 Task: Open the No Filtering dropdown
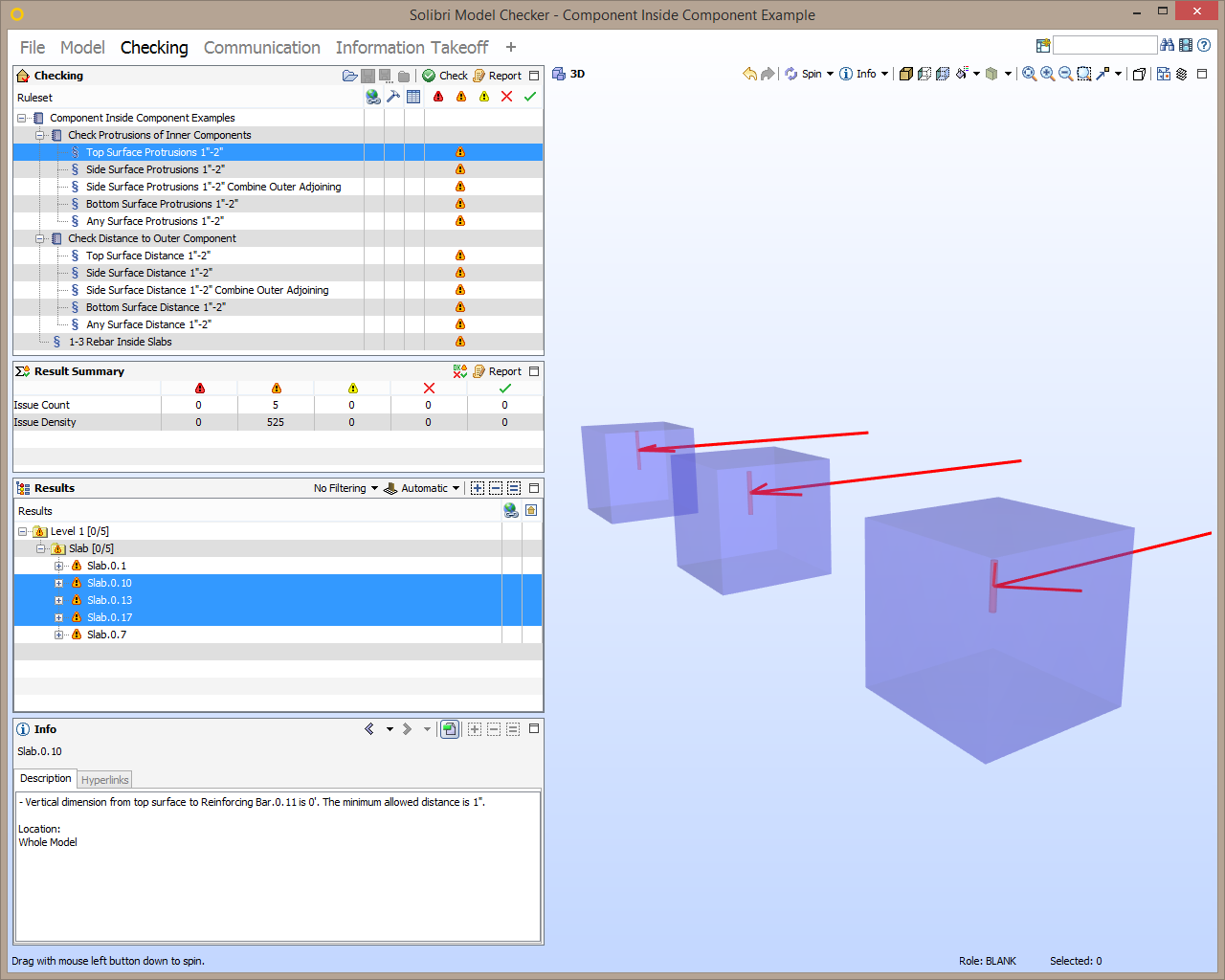tap(345, 488)
